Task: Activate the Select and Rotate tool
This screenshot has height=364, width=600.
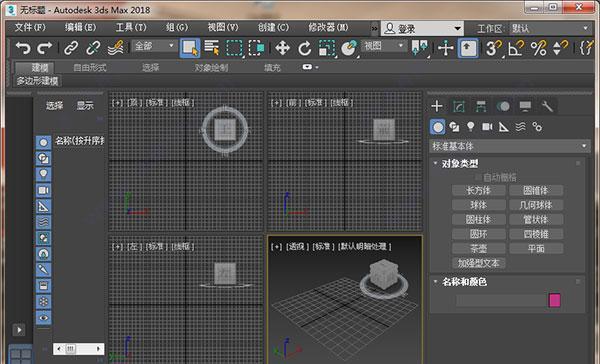Action: [x=305, y=48]
